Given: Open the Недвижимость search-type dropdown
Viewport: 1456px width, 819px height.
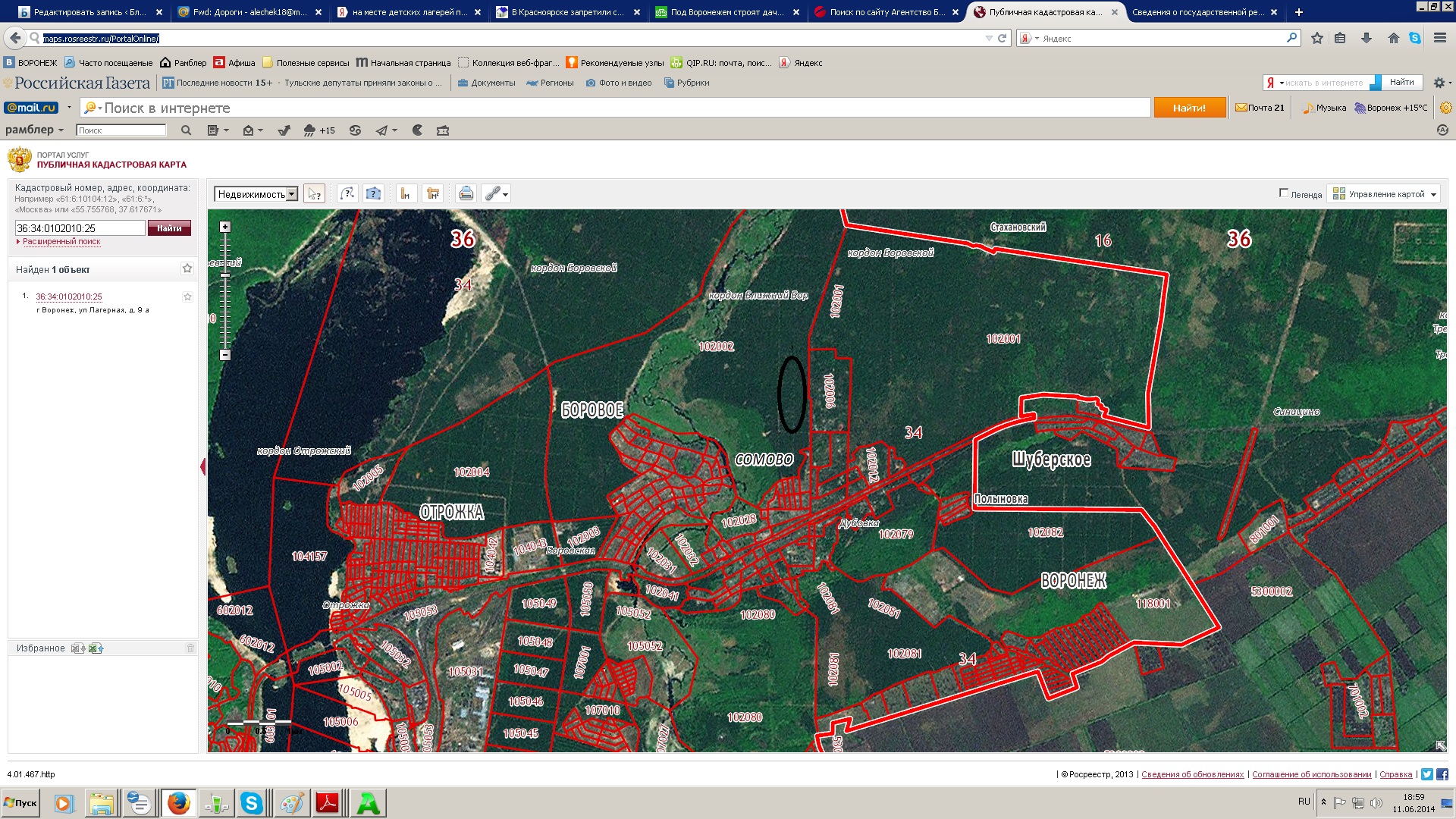Looking at the screenshot, I should (x=292, y=195).
